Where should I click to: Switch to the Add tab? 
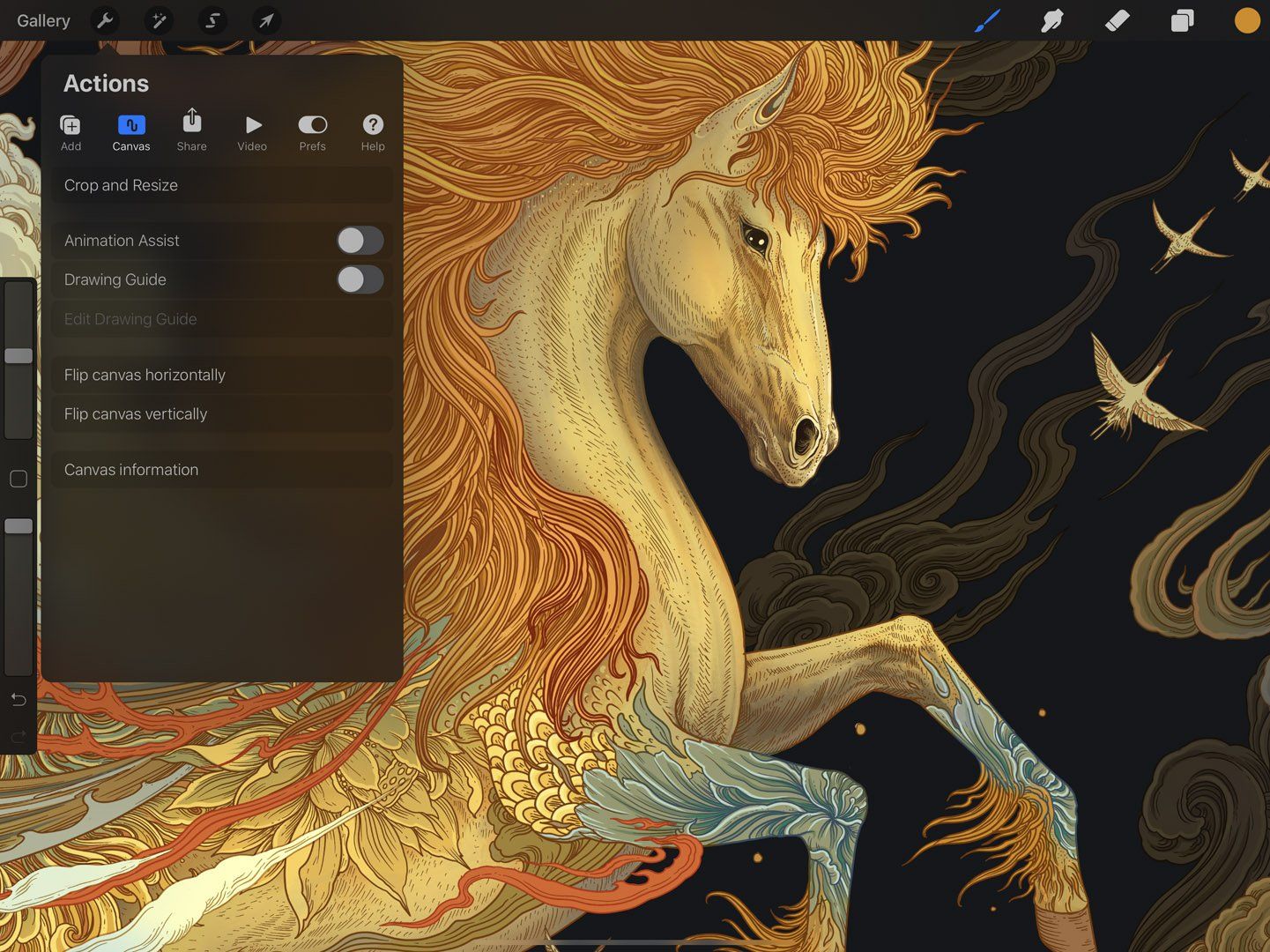click(71, 132)
